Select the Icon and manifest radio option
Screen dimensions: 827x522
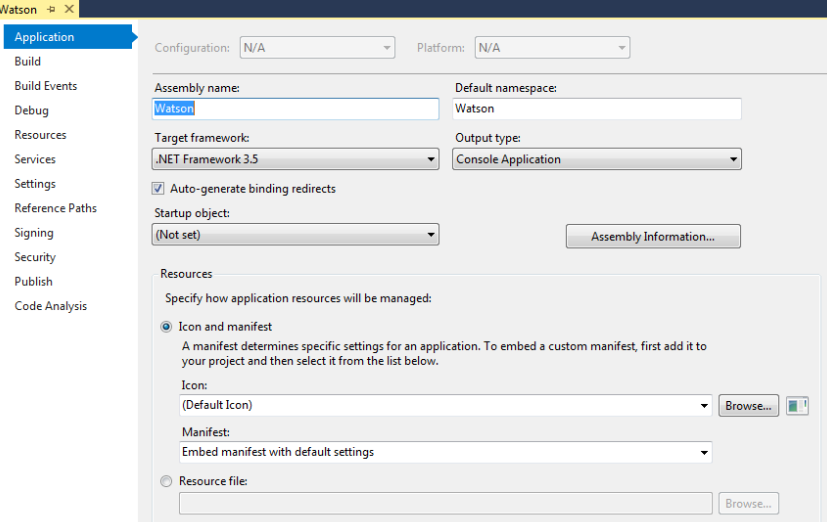[166, 327]
